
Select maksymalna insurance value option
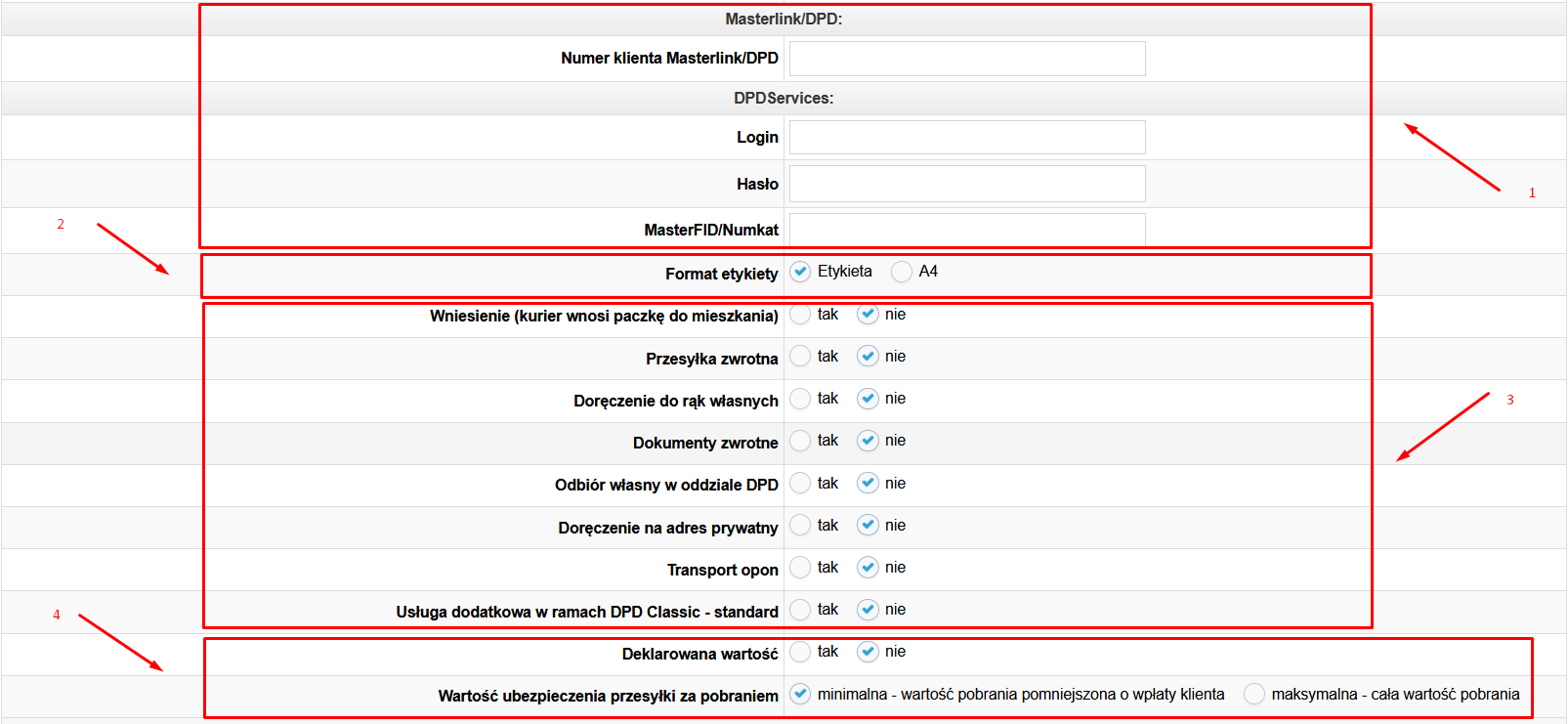tap(1254, 694)
